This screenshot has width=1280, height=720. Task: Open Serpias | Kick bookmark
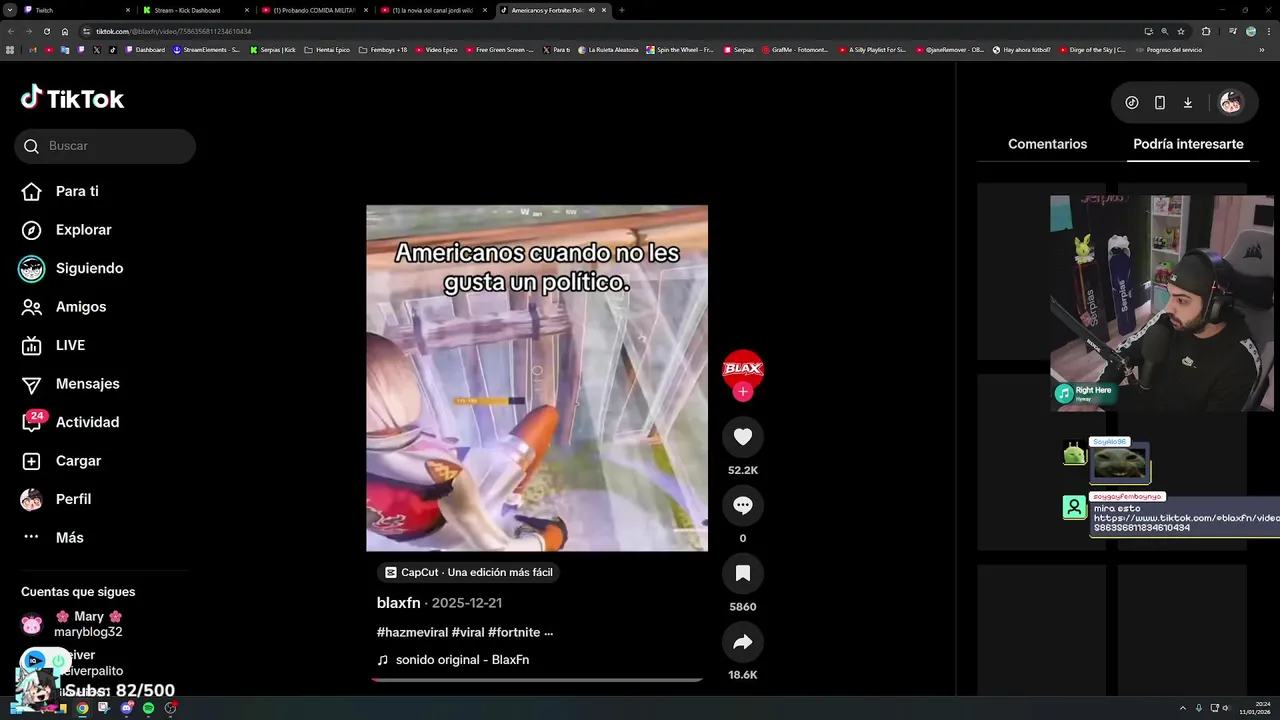click(273, 49)
